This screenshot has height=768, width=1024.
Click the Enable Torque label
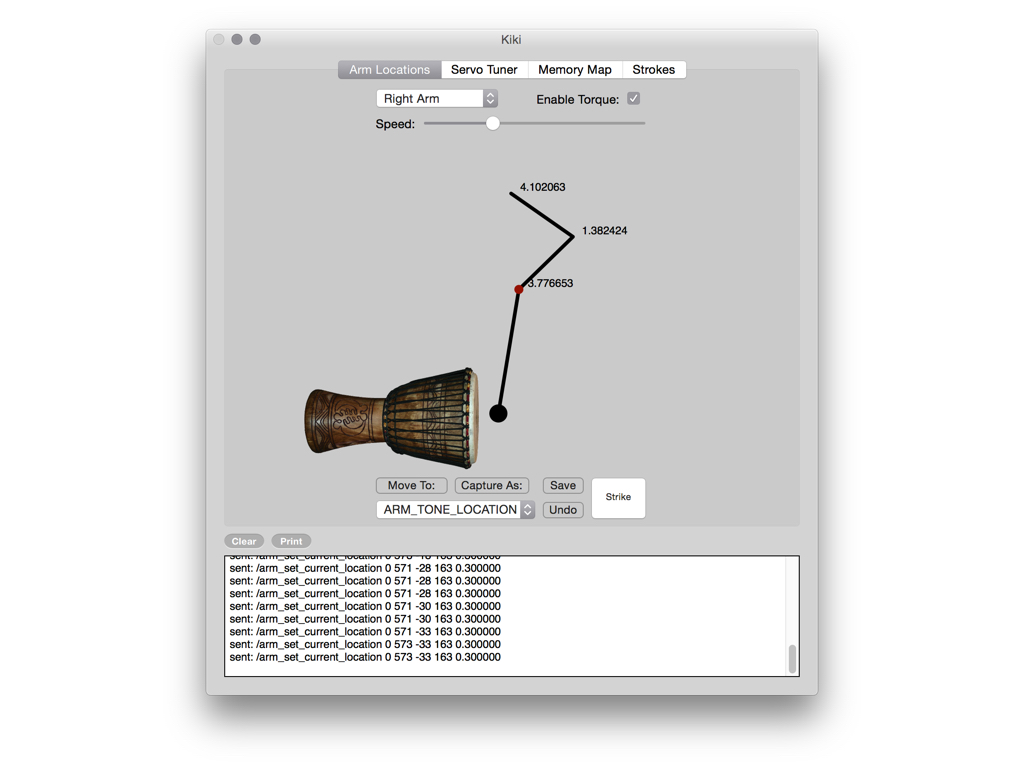(x=578, y=99)
